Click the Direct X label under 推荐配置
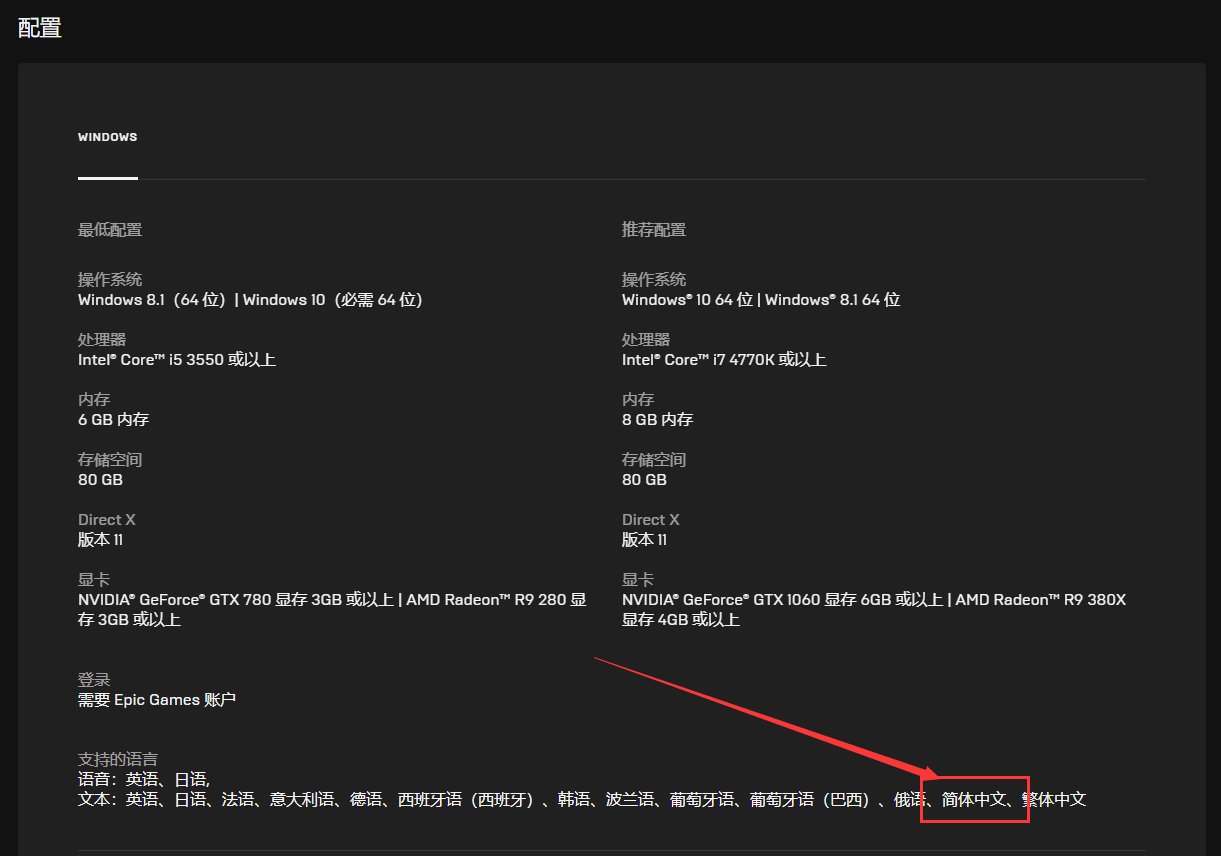 [651, 520]
